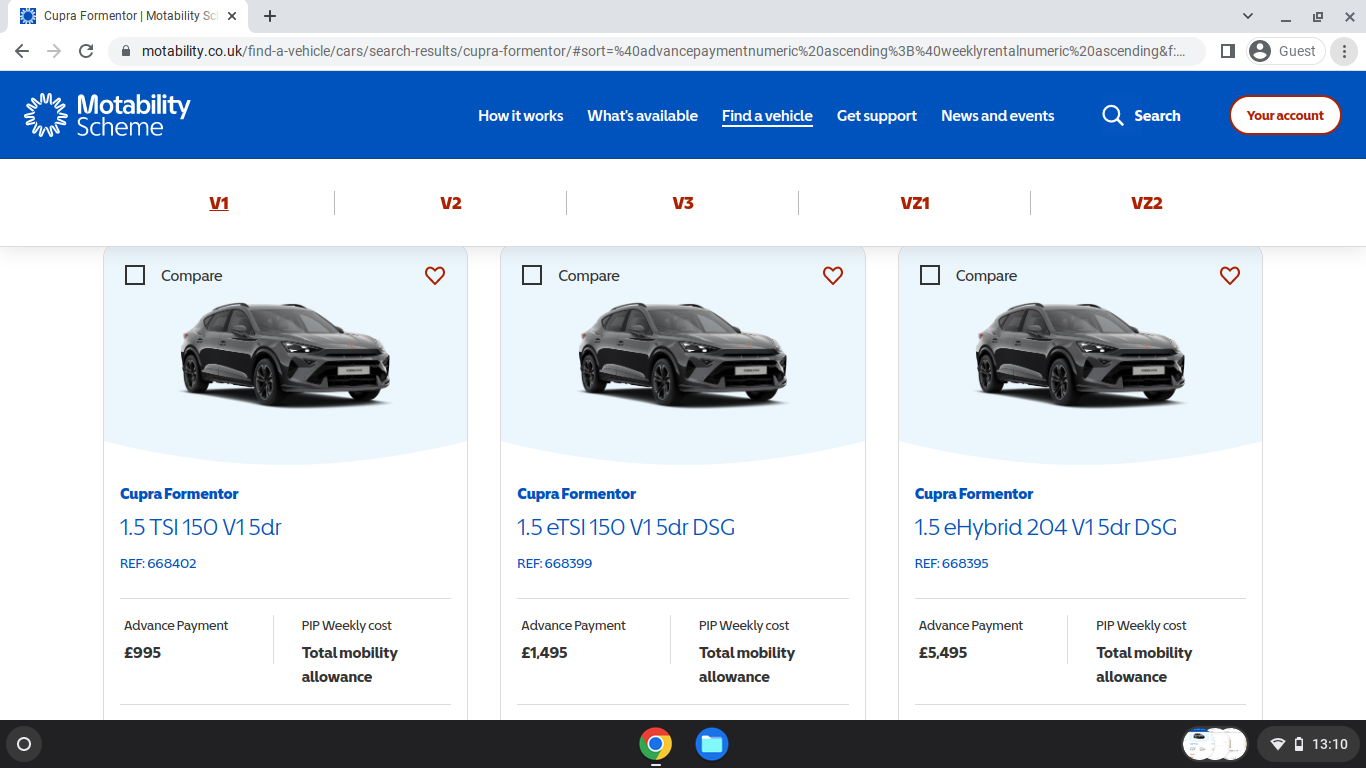Open How it works menu
This screenshot has height=768, width=1366.
(521, 116)
